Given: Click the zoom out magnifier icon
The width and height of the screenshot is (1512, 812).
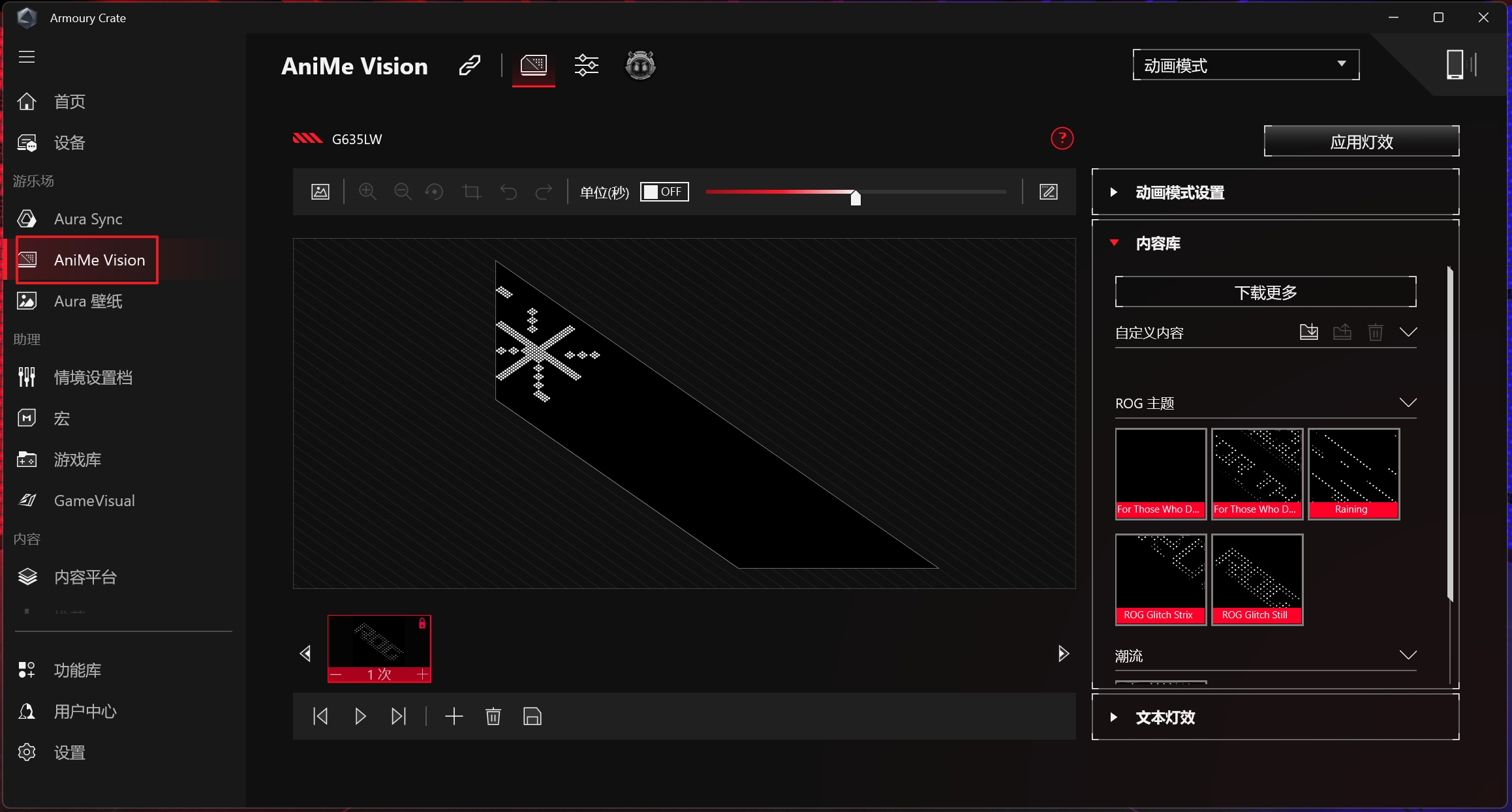Looking at the screenshot, I should pos(403,192).
